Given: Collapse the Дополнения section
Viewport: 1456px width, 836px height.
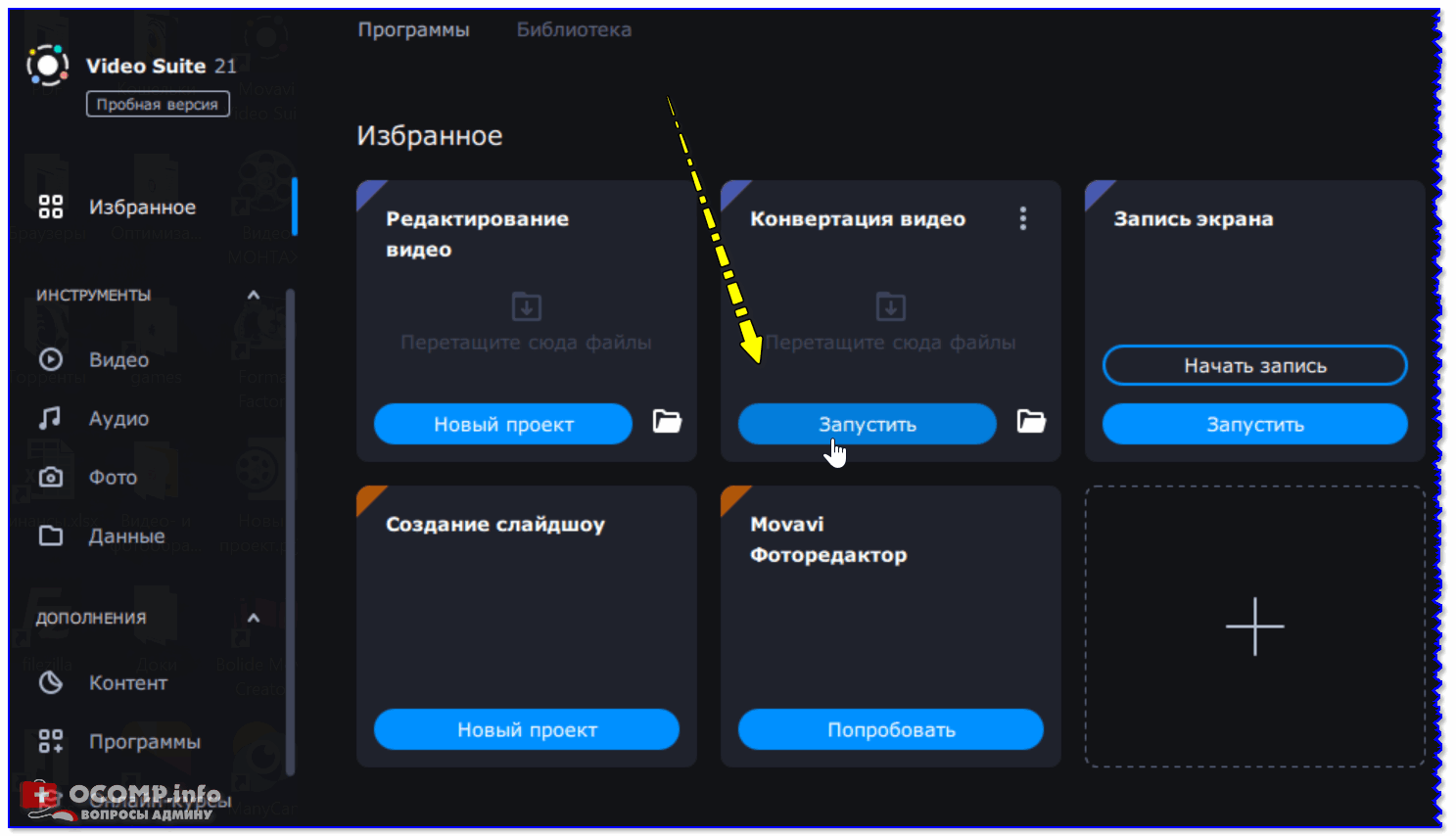Looking at the screenshot, I should [x=254, y=618].
